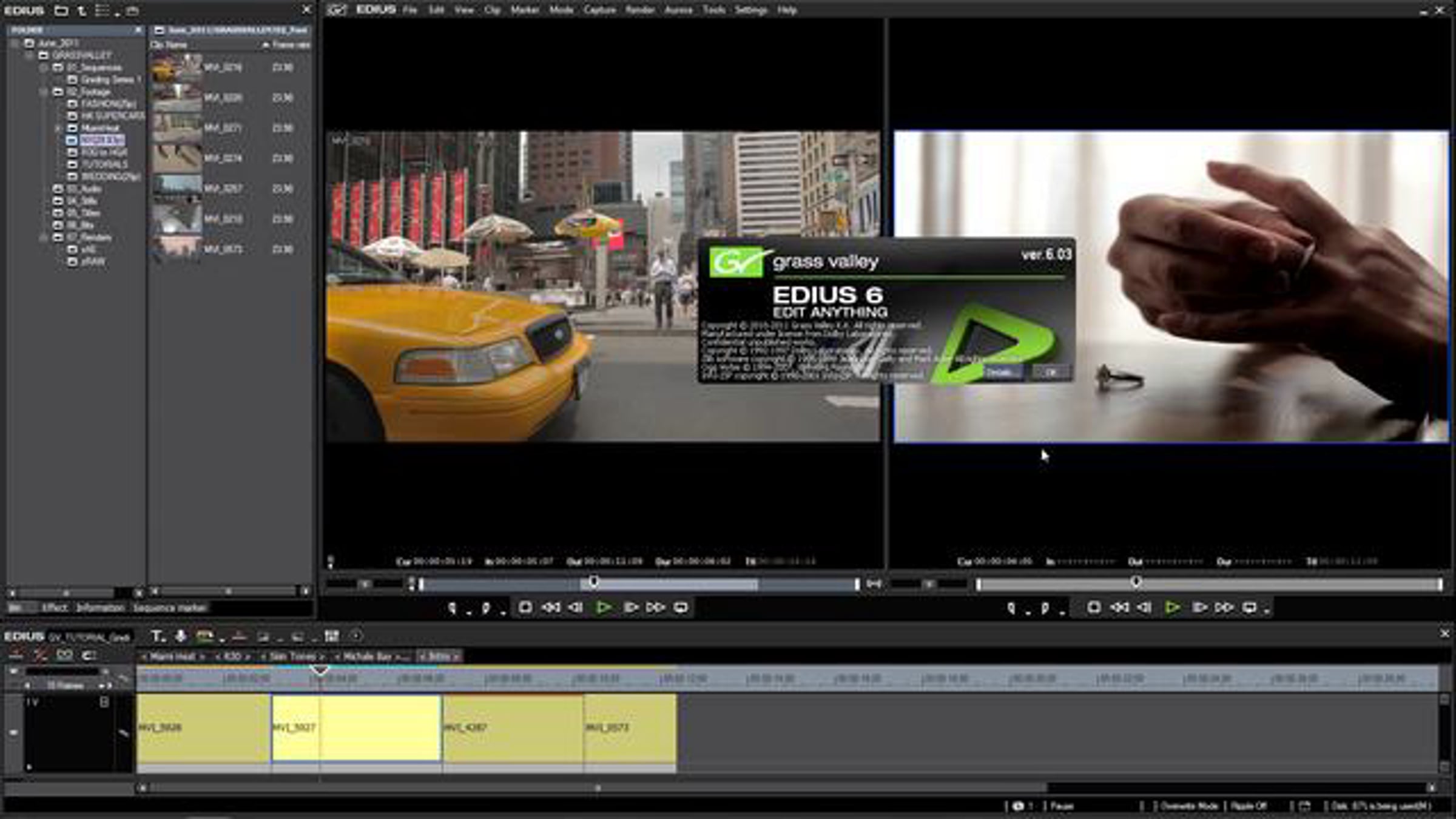Set Out point in the source player
Viewport: 1456px width, 819px height.
(487, 608)
